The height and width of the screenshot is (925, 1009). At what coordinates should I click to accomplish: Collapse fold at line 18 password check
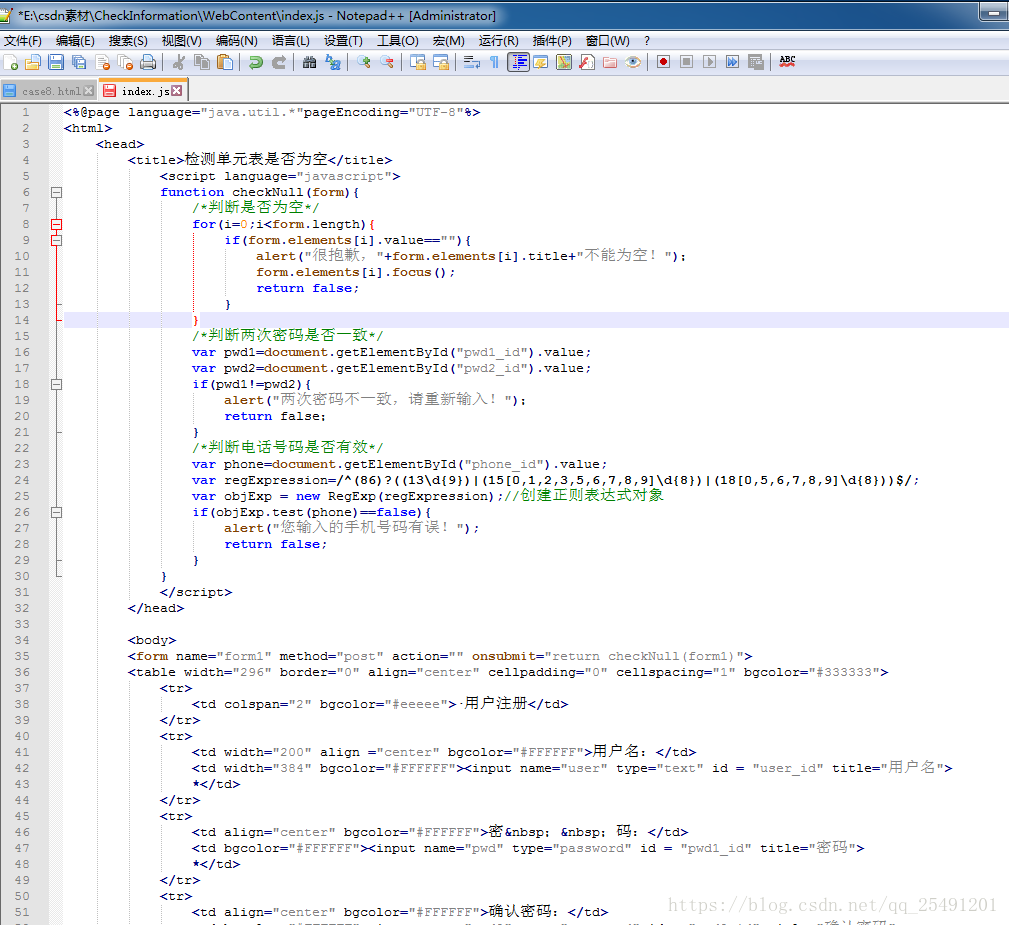pyautogui.click(x=57, y=384)
